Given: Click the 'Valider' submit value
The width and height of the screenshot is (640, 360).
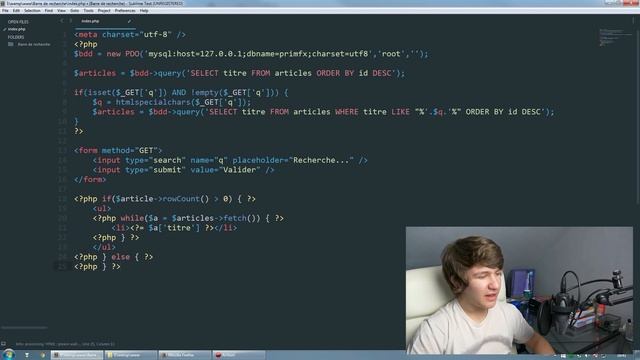Looking at the screenshot, I should pyautogui.click(x=240, y=170).
